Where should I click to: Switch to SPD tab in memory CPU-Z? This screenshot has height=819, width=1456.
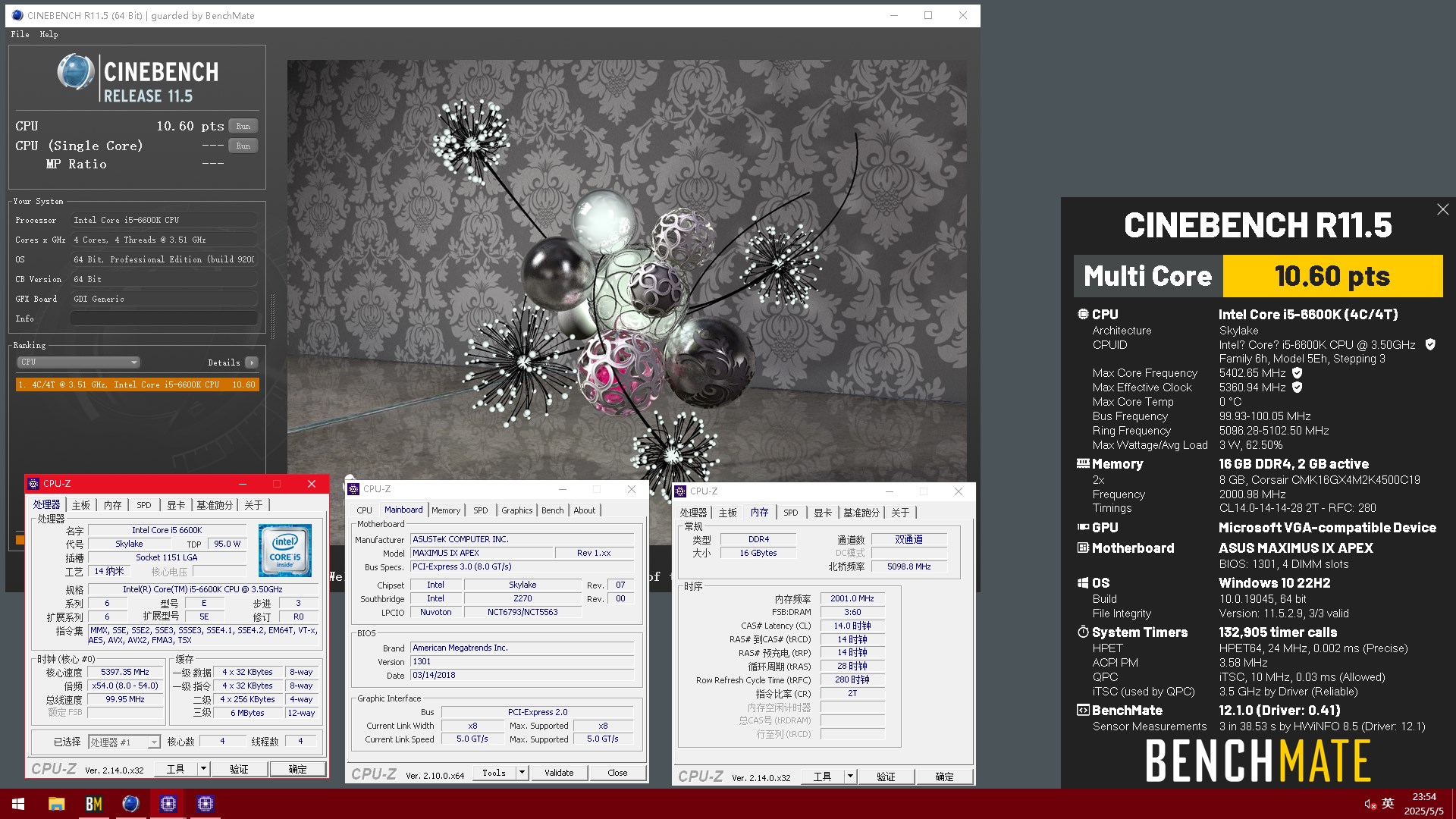791,513
